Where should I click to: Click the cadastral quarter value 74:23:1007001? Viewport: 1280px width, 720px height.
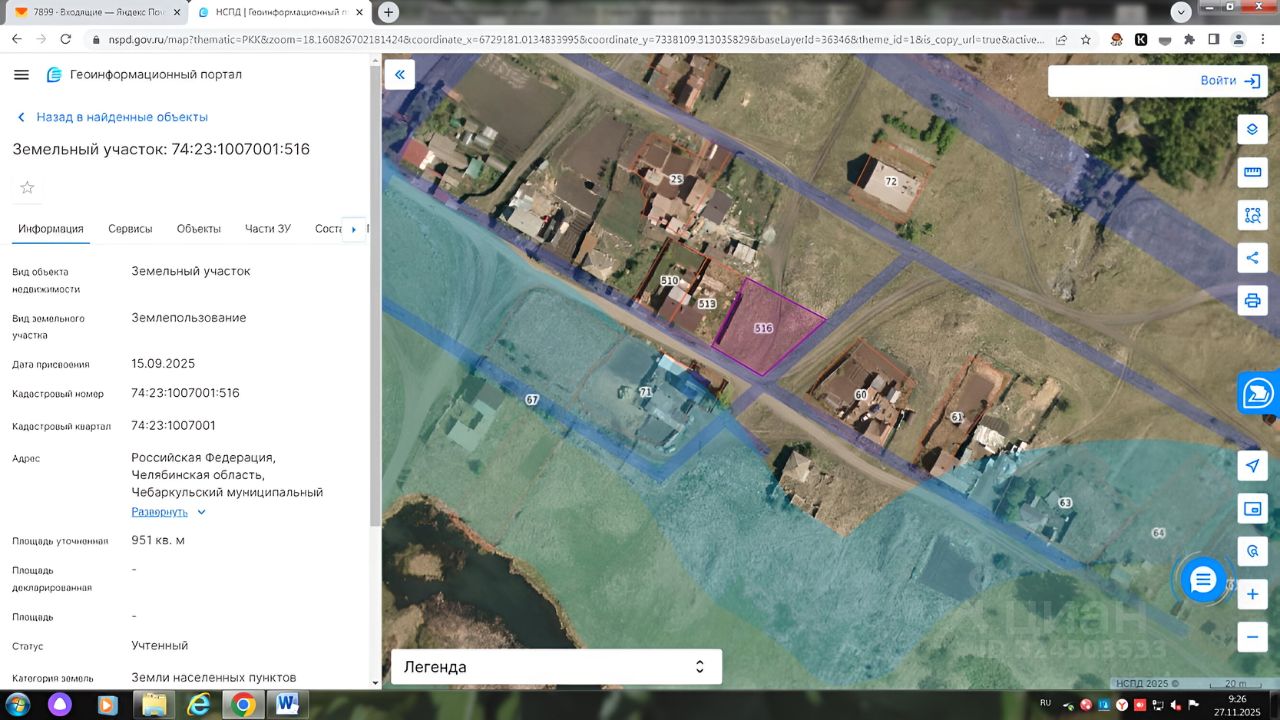click(x=173, y=425)
